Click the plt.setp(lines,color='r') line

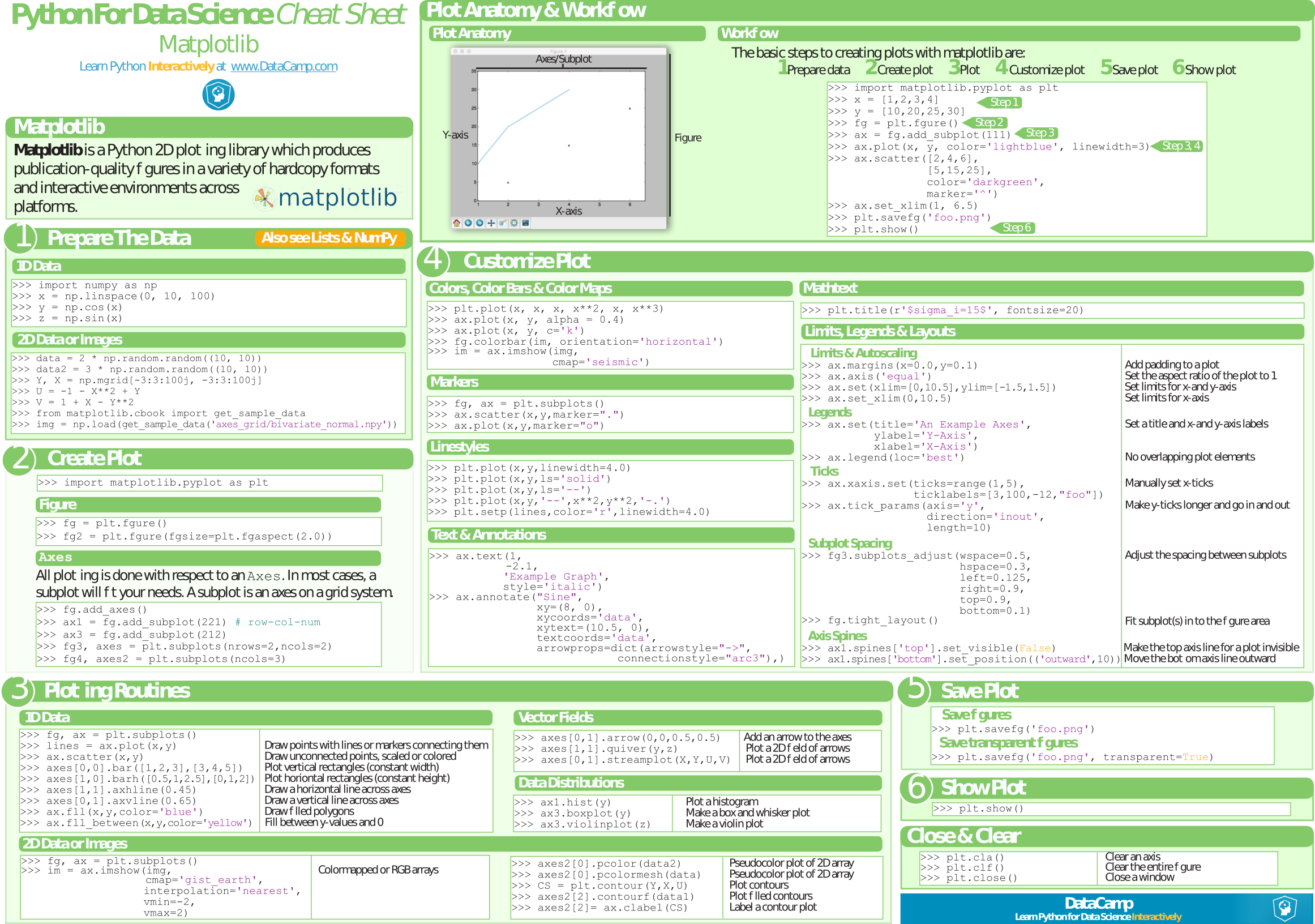click(569, 512)
